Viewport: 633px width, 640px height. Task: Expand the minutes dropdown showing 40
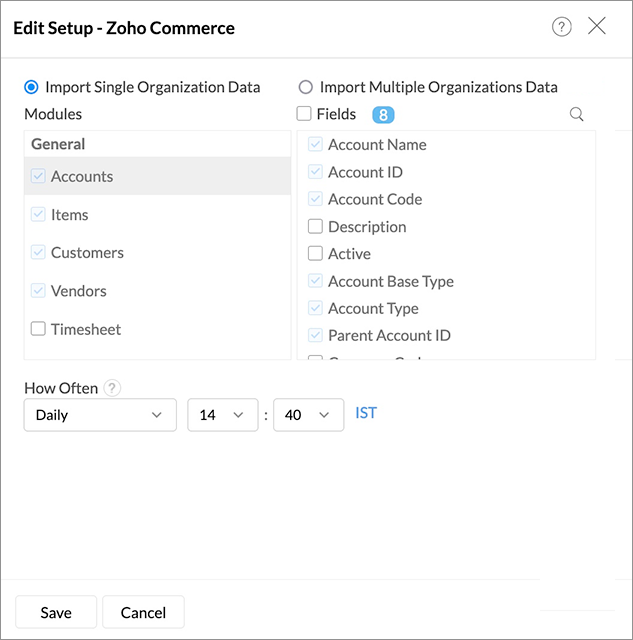tap(308, 415)
